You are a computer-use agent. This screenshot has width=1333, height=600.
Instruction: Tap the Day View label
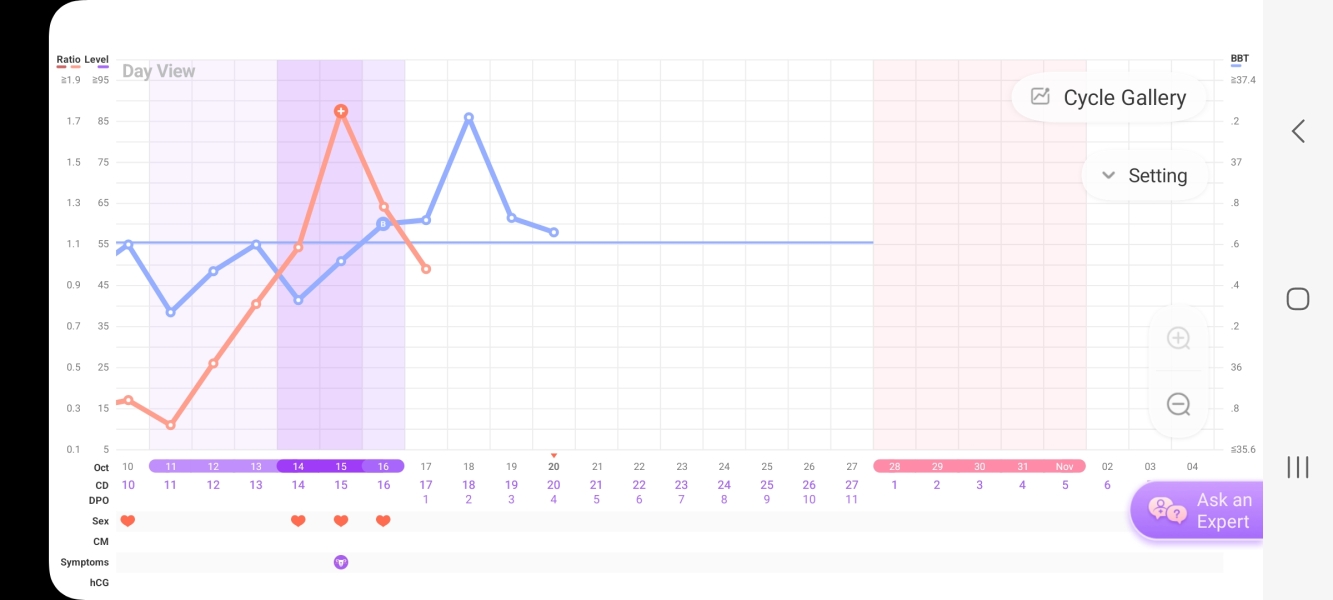[x=159, y=71]
